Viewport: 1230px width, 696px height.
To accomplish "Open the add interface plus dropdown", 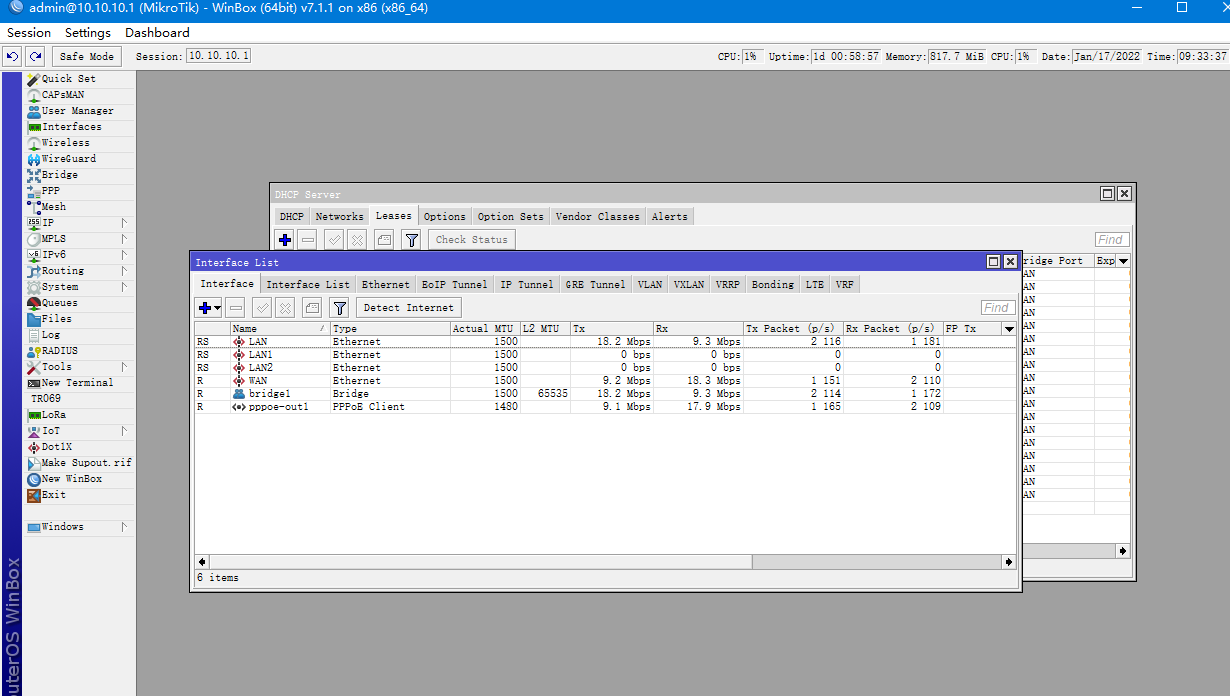I will point(209,308).
